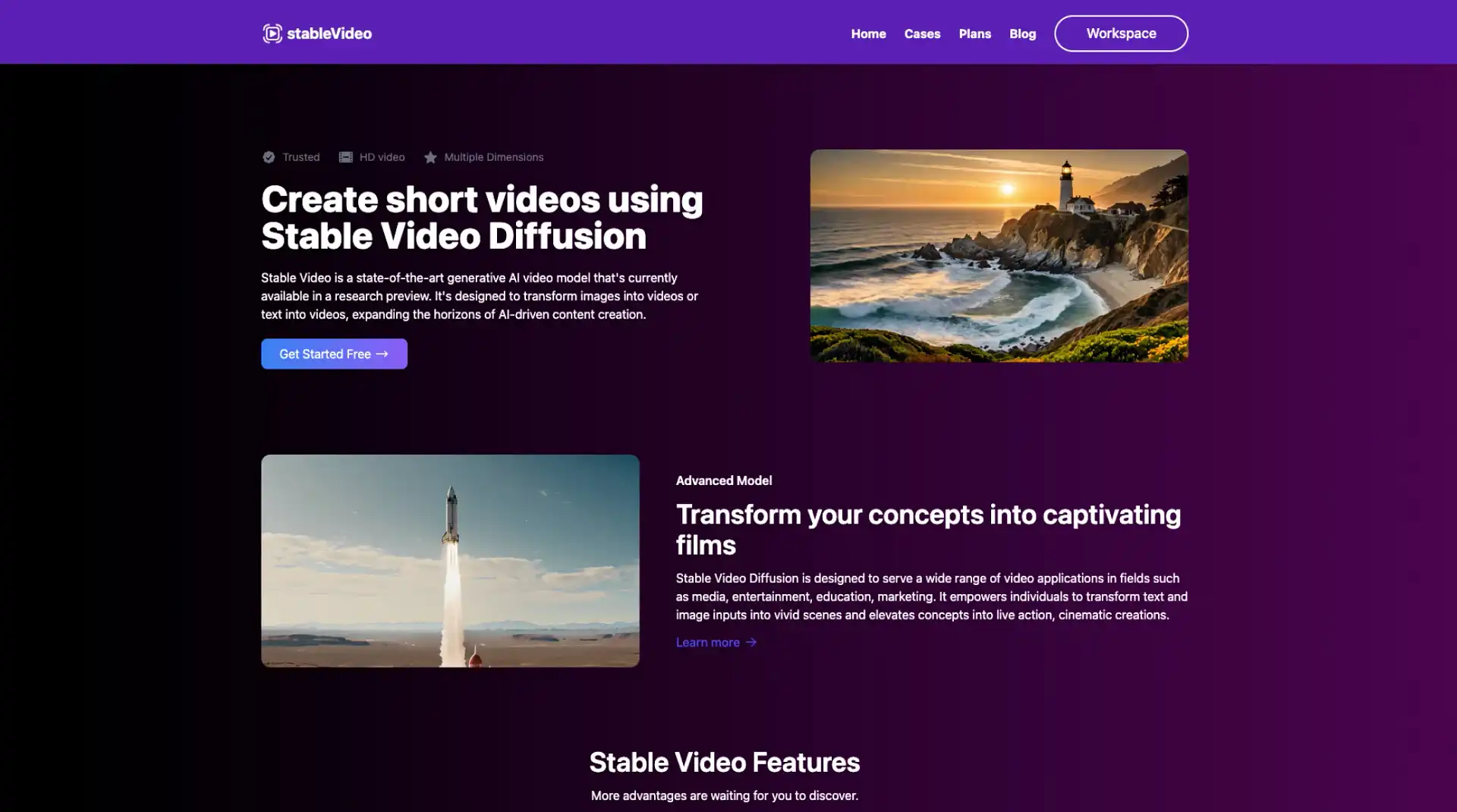Click the Trusted checkmark badge icon
This screenshot has width=1457, height=812.
tap(269, 157)
